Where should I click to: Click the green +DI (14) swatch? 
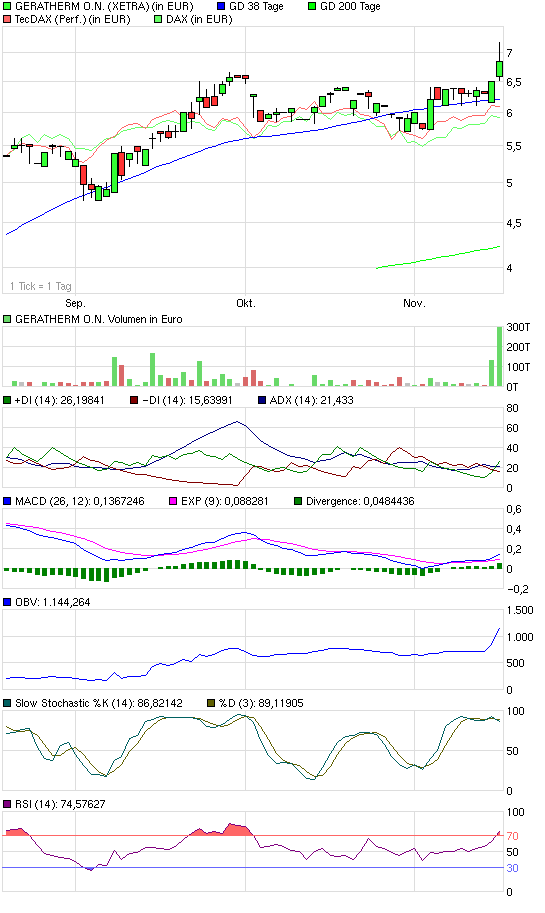[x=7, y=400]
